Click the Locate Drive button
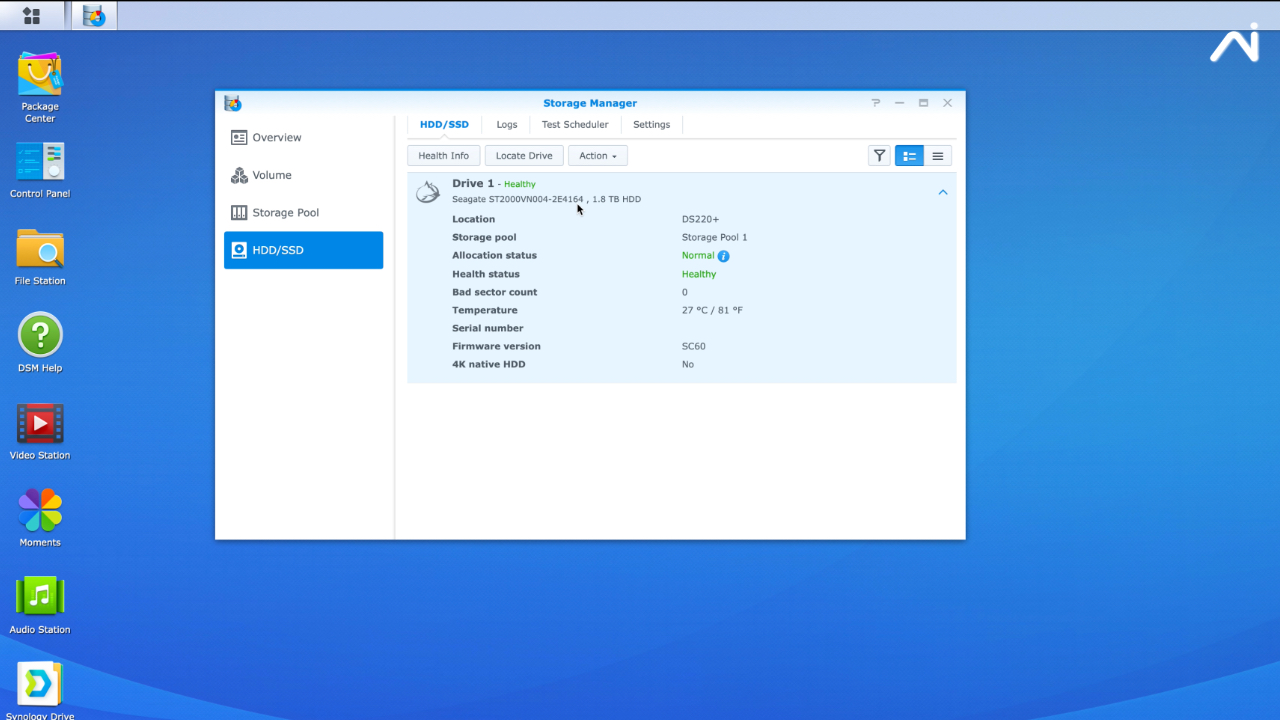The width and height of the screenshot is (1280, 720). tap(524, 155)
